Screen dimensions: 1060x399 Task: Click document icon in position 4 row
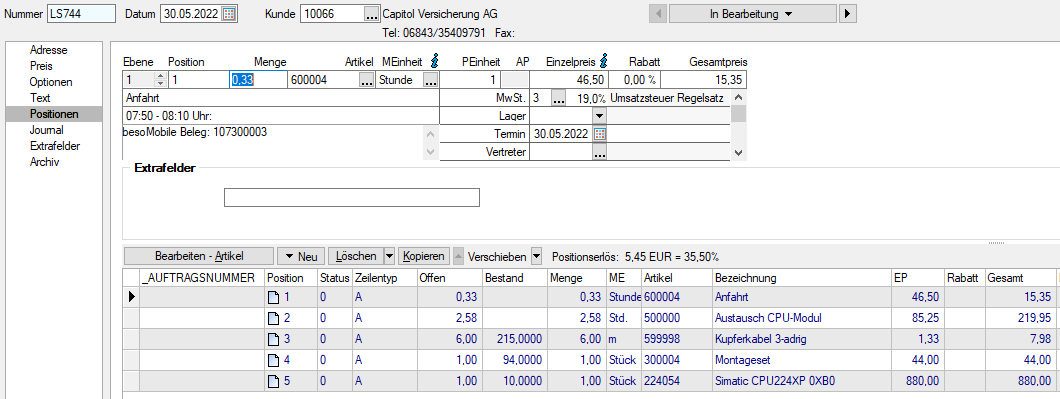point(274,359)
